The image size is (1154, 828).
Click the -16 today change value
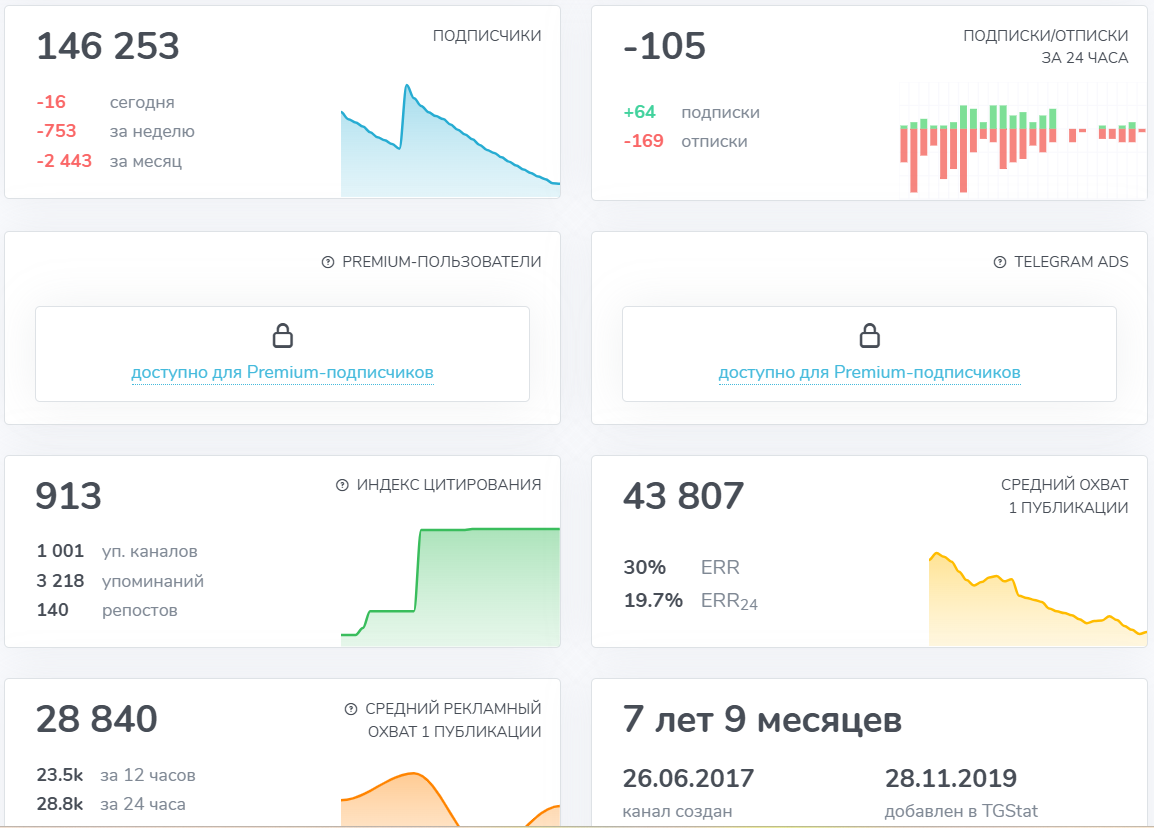pos(52,102)
